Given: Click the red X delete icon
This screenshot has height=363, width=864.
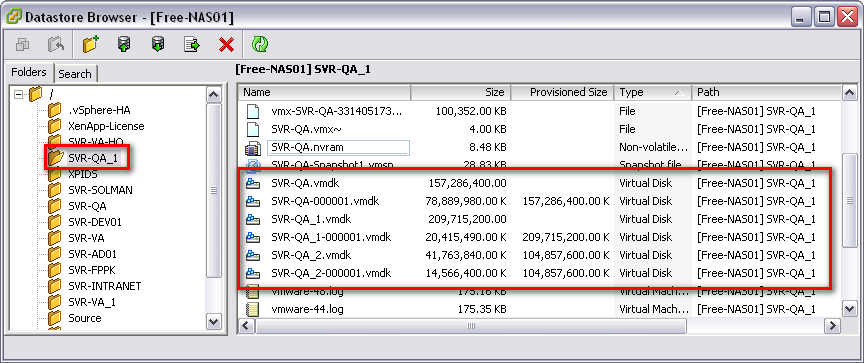Looking at the screenshot, I should click(x=226, y=45).
